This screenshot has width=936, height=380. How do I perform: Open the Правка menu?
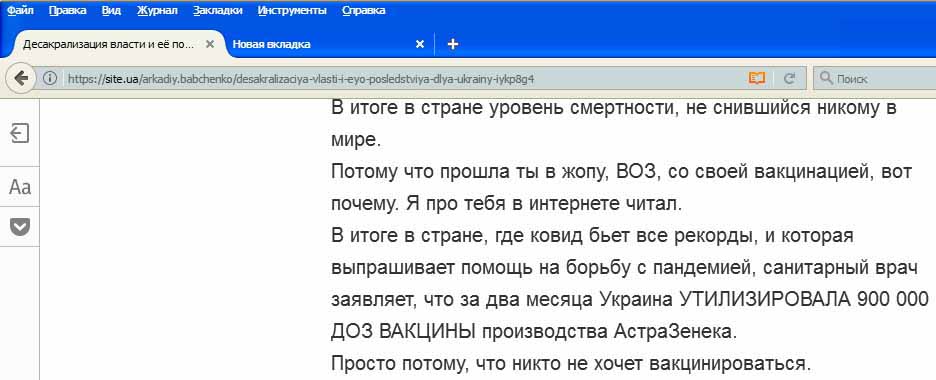tap(67, 10)
